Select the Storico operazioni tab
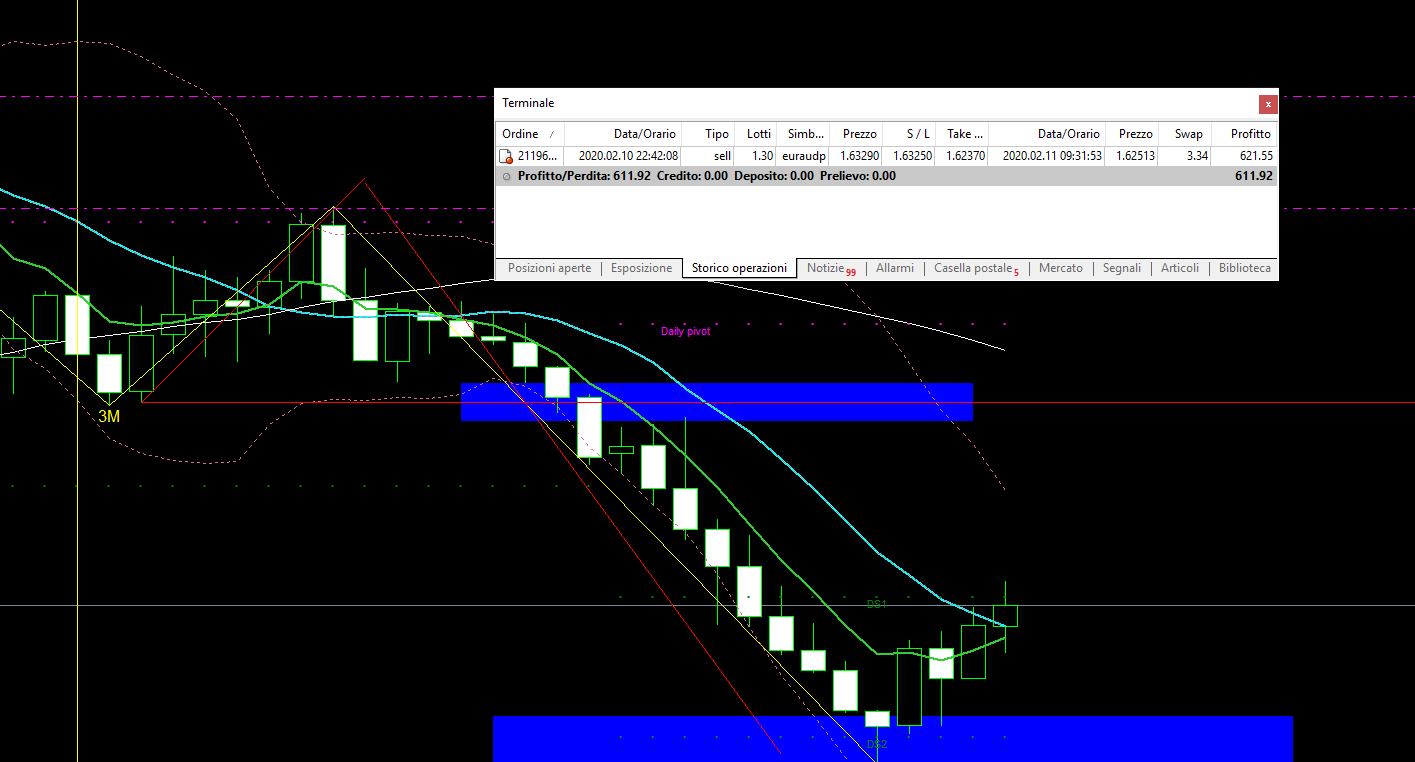This screenshot has height=762, width=1415. [739, 268]
